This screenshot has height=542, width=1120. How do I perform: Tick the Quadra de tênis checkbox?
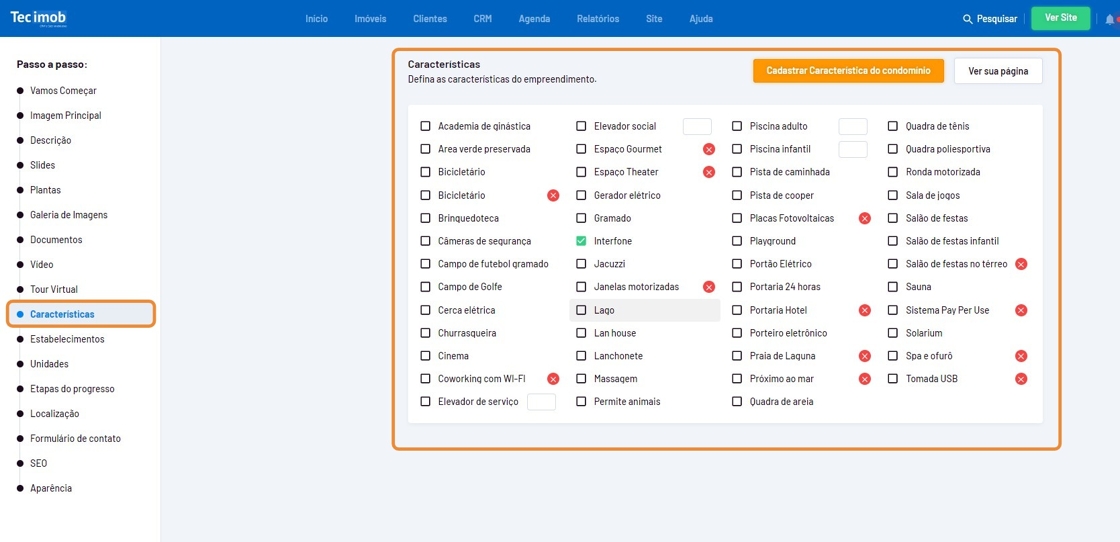[x=893, y=126]
